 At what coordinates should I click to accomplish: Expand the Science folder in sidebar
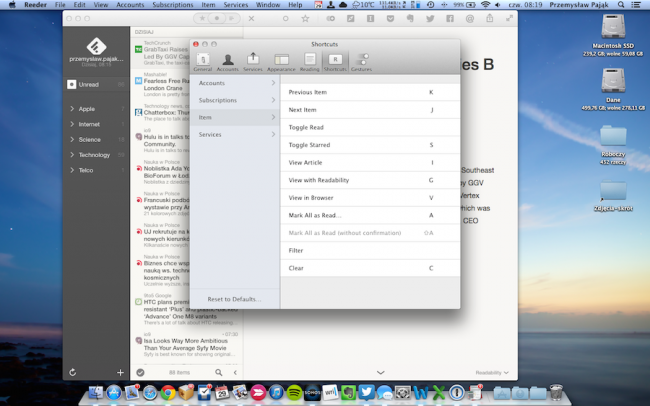pyautogui.click(x=72, y=139)
